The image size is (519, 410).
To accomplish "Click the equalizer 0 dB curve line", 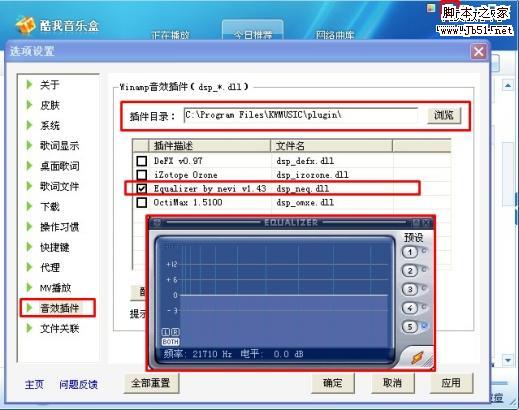I will tap(284, 295).
